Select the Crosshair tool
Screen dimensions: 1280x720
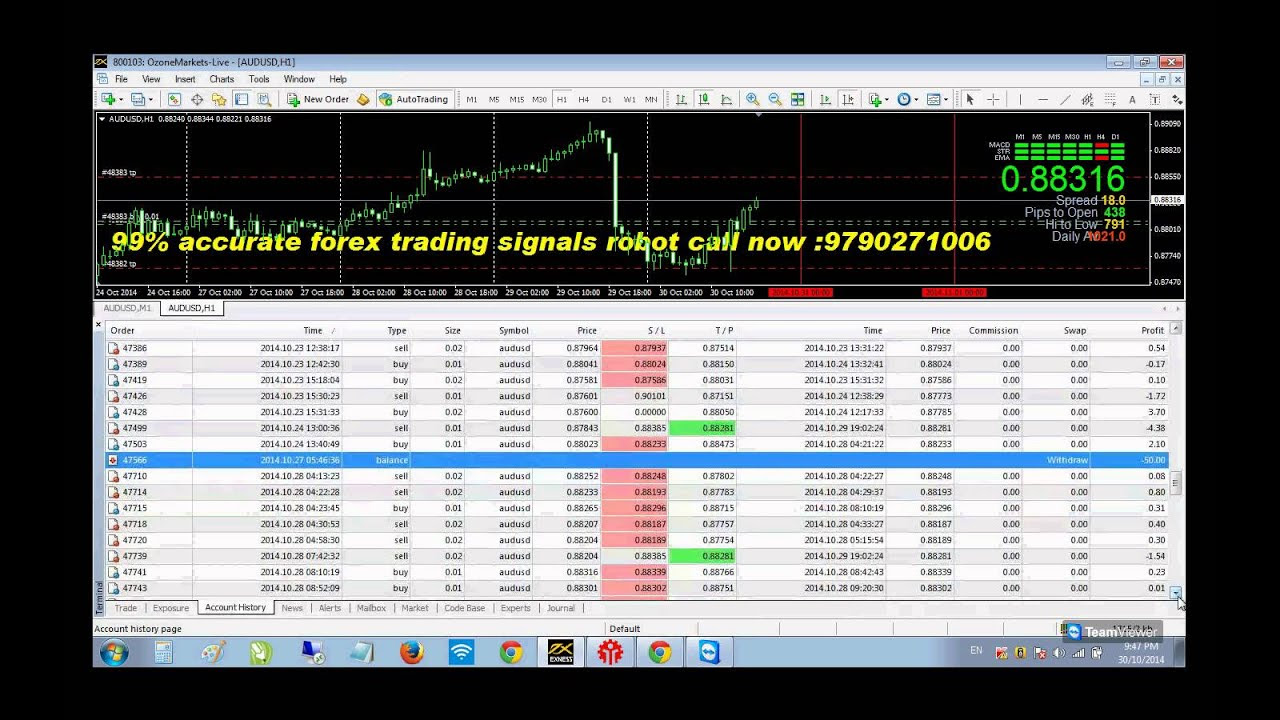(993, 99)
